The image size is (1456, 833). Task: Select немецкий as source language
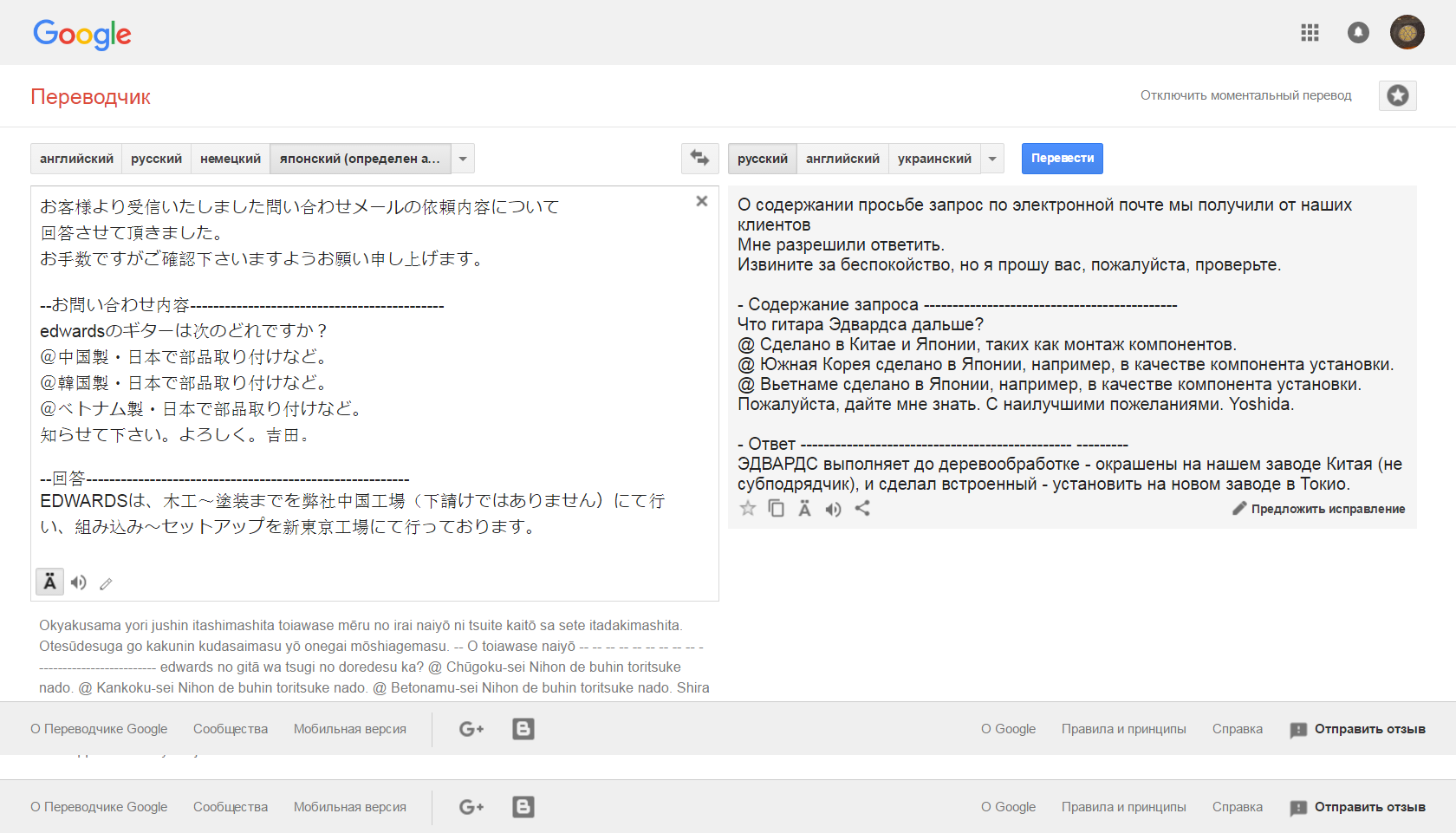click(x=231, y=159)
